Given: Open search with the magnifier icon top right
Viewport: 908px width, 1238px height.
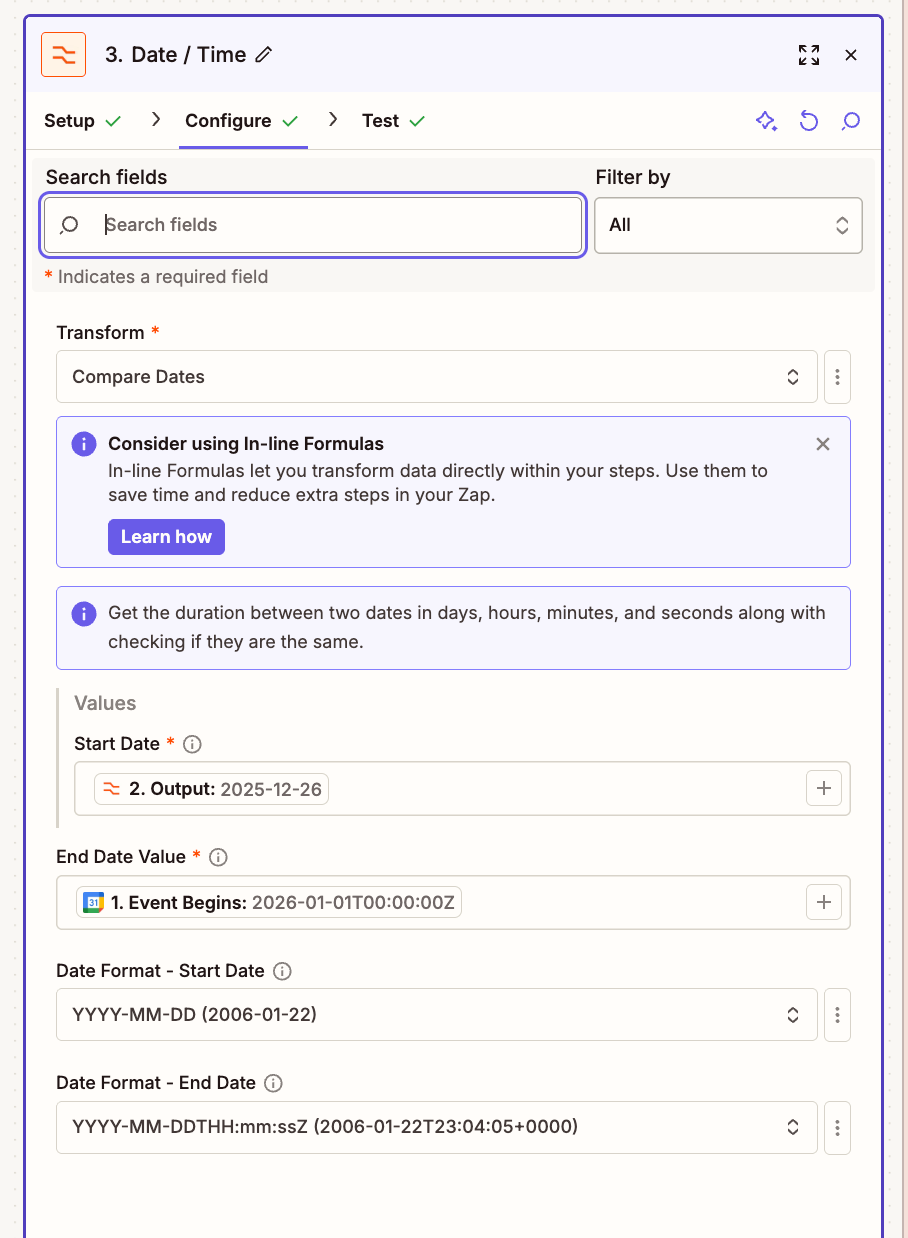Looking at the screenshot, I should click(x=850, y=120).
